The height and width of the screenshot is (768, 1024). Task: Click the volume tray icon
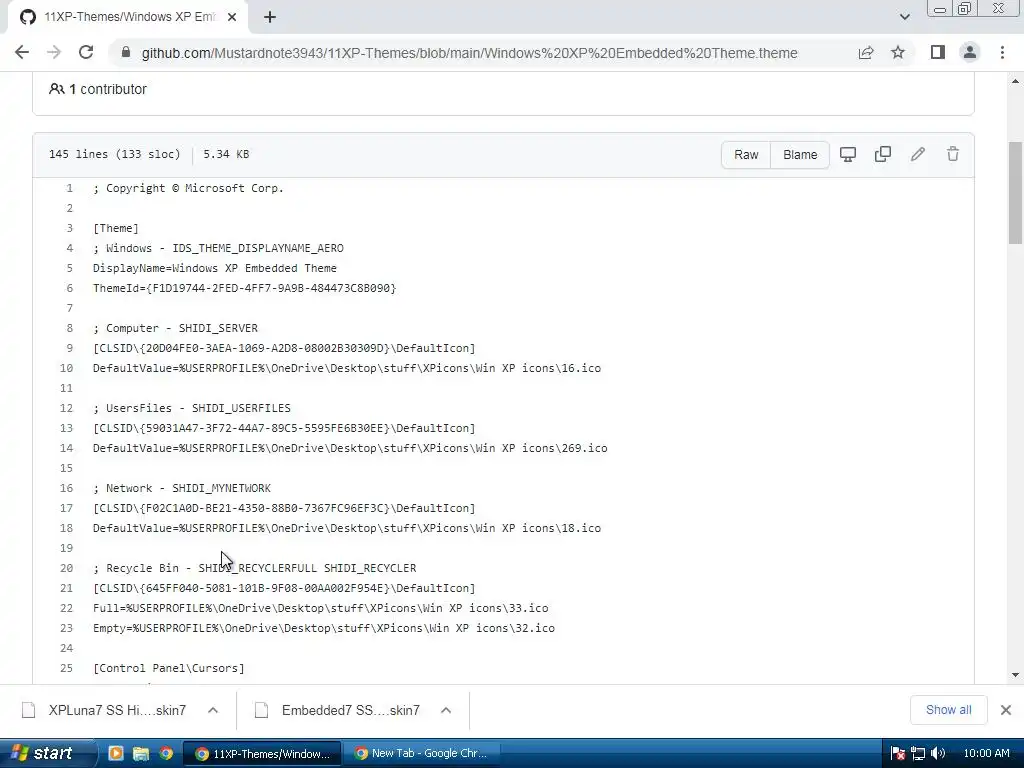938,754
